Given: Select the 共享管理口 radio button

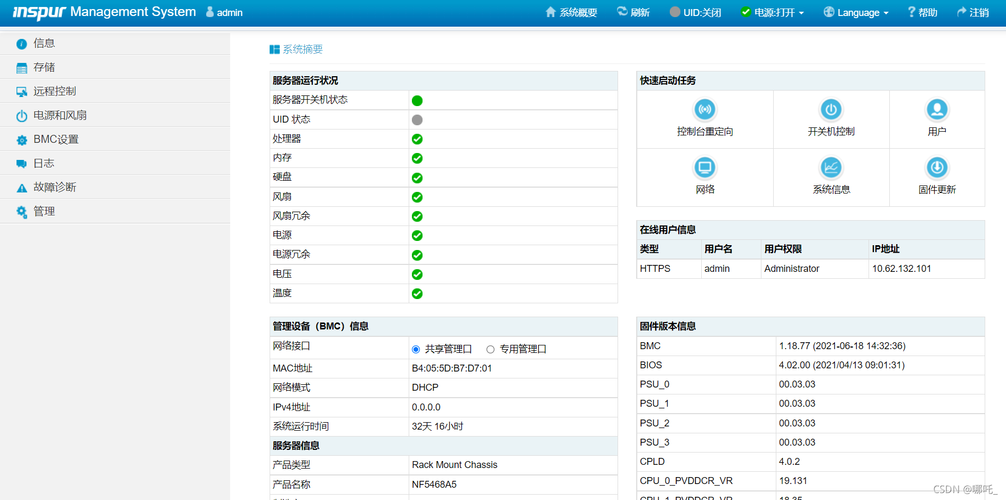Looking at the screenshot, I should pos(416,349).
